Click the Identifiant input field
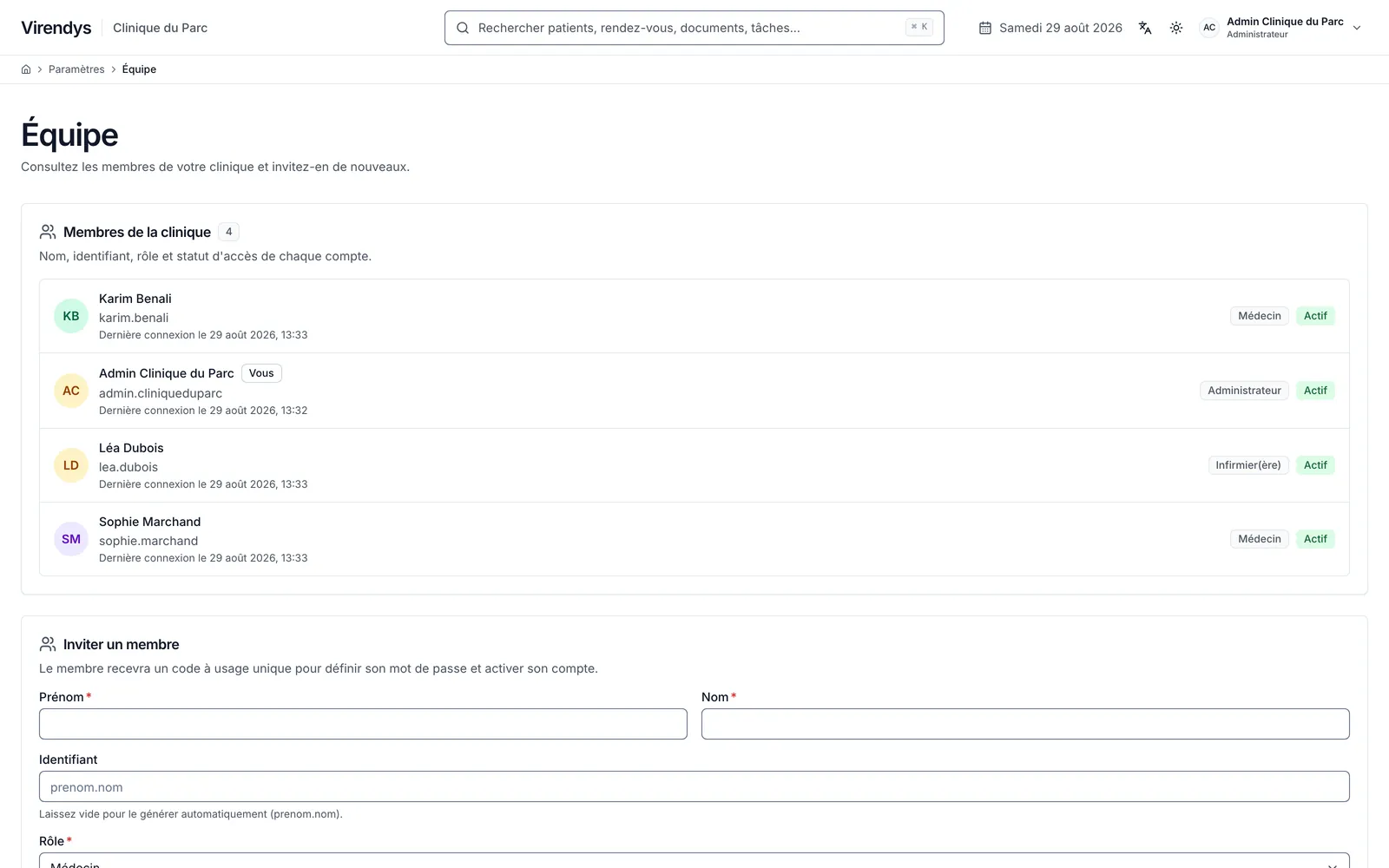This screenshot has width=1389, height=868. 694,786
